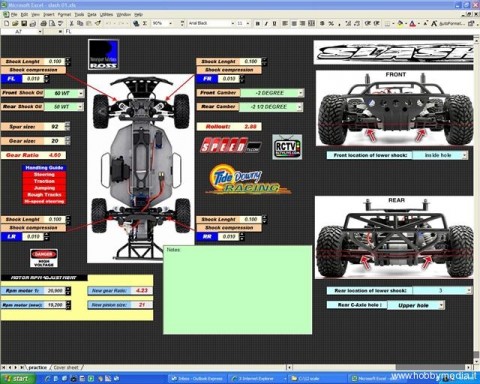Switch to the Cover sheet tab

pyautogui.click(x=66, y=368)
